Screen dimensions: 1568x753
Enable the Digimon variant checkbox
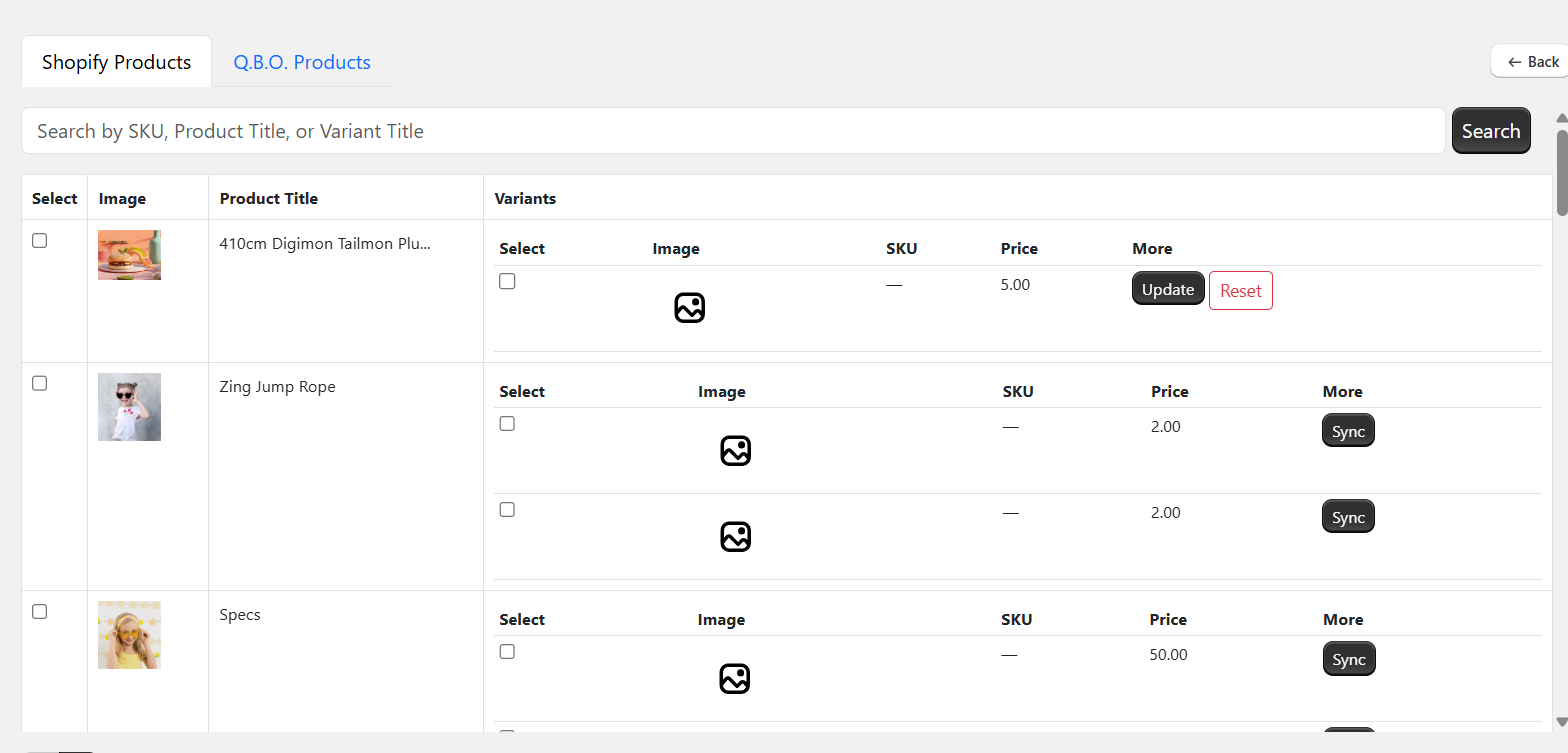coord(507,281)
